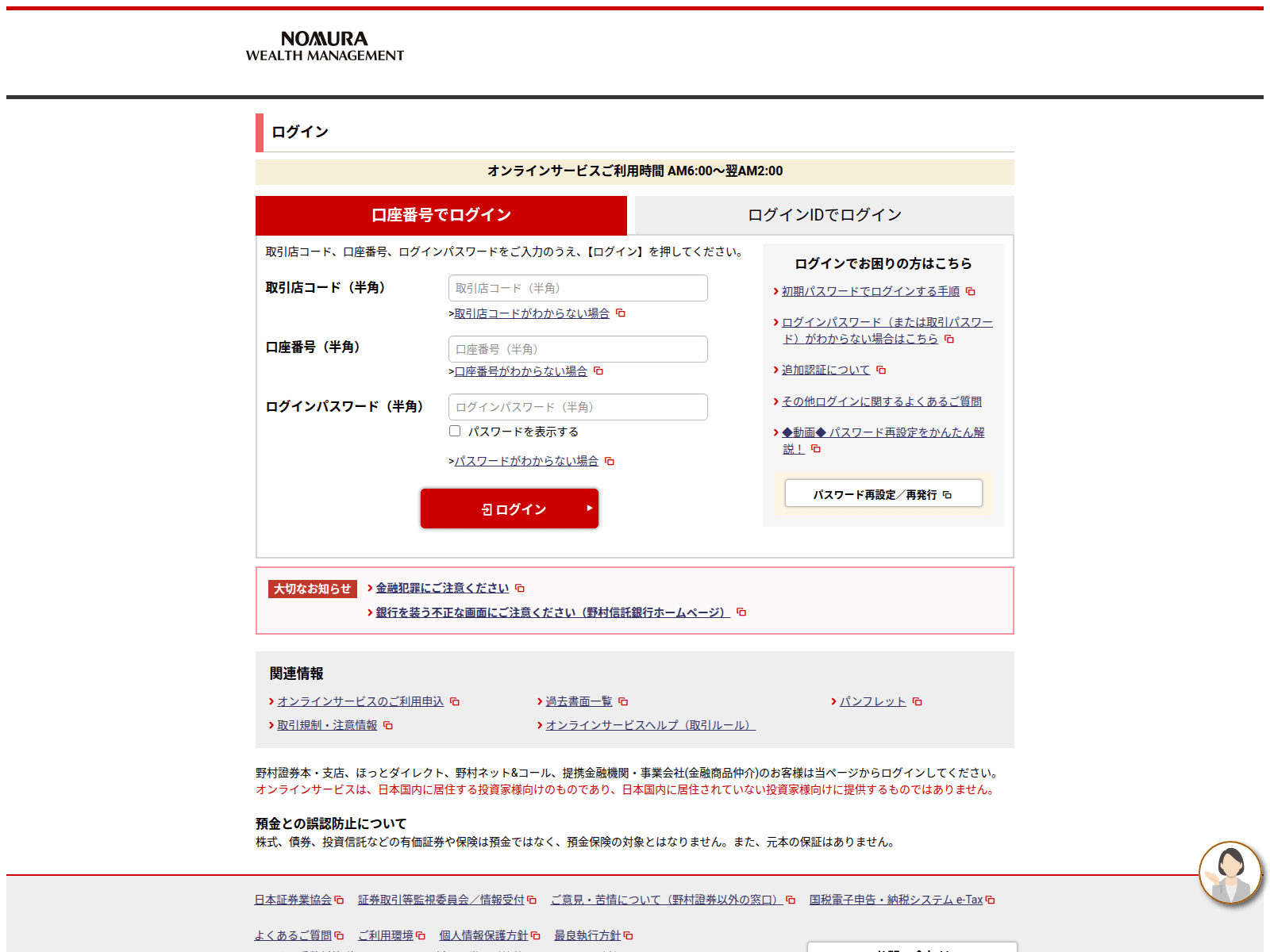Click the パスワード再設定／再発行 button
1270x952 pixels.
point(883,493)
